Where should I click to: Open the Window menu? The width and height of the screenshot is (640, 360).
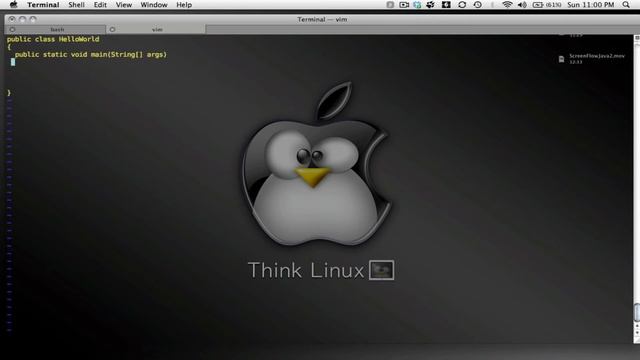[154, 5]
